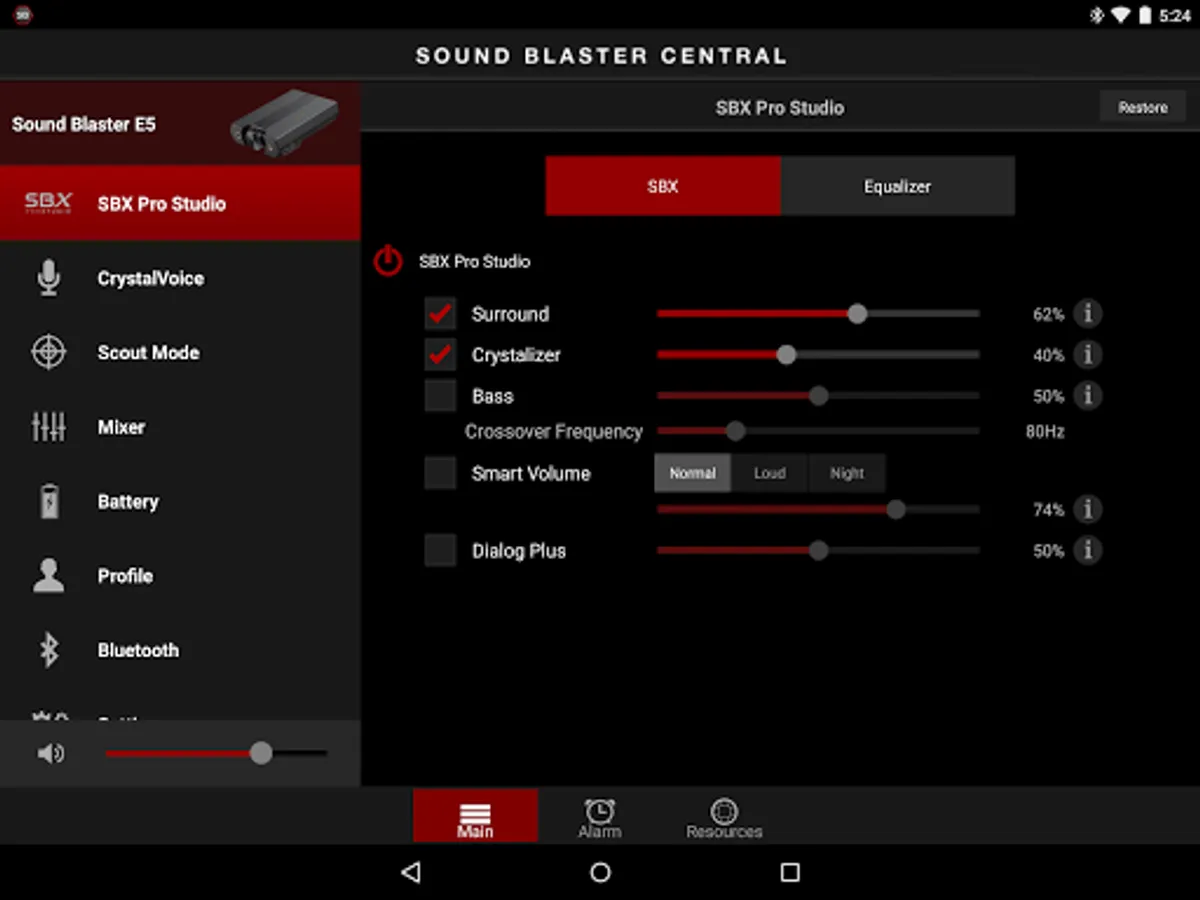Enable the Smart Volume checkbox
This screenshot has height=900, width=1200.
[x=440, y=473]
